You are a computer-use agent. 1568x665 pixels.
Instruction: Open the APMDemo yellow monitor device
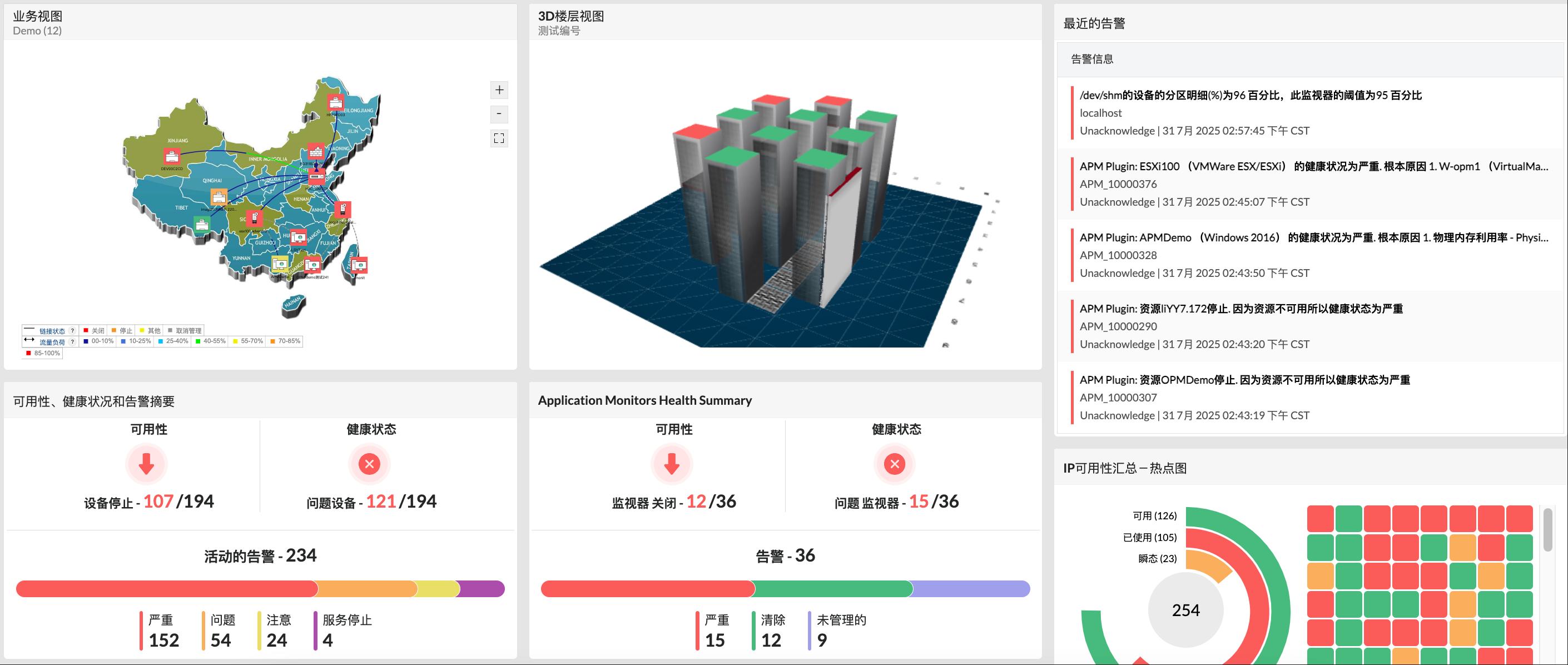pyautogui.click(x=280, y=264)
